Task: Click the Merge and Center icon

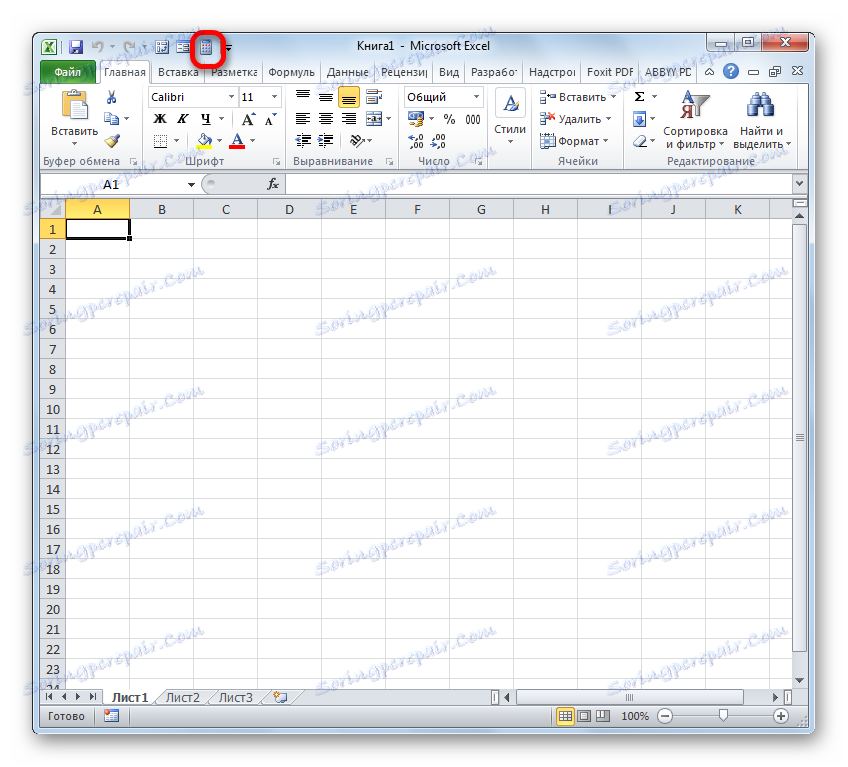Action: (x=374, y=118)
